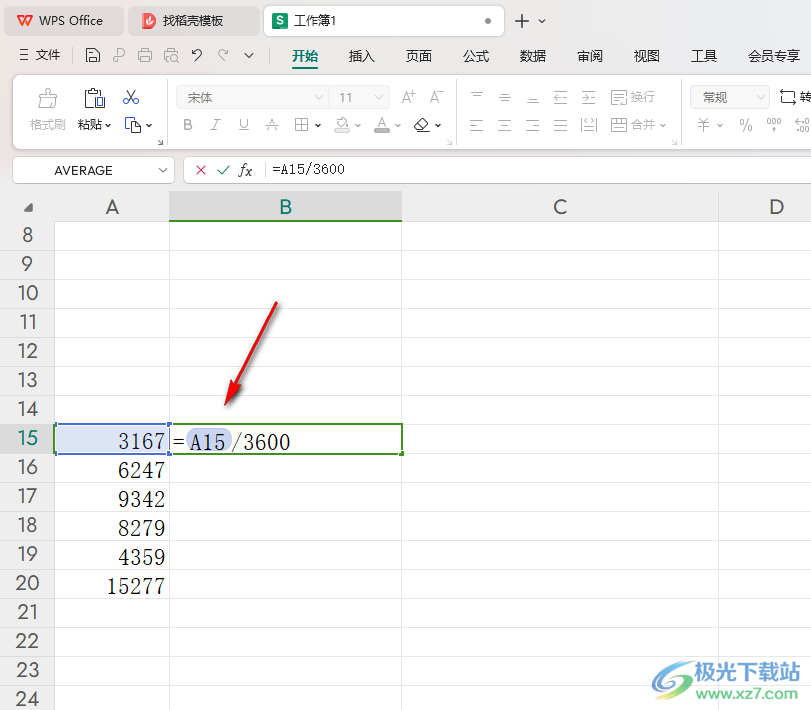Open Insert Function fx dialog

[x=245, y=170]
